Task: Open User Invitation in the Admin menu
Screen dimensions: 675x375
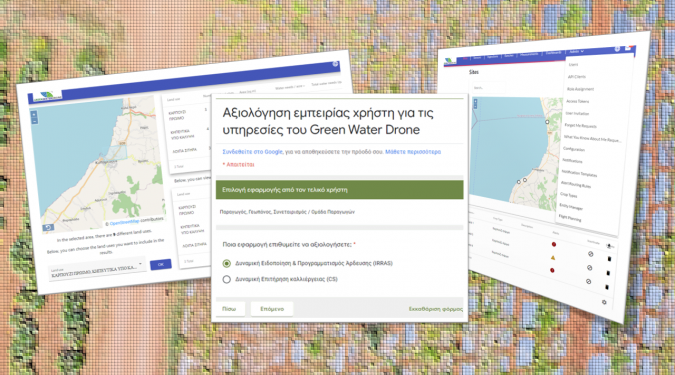Action: [x=577, y=113]
